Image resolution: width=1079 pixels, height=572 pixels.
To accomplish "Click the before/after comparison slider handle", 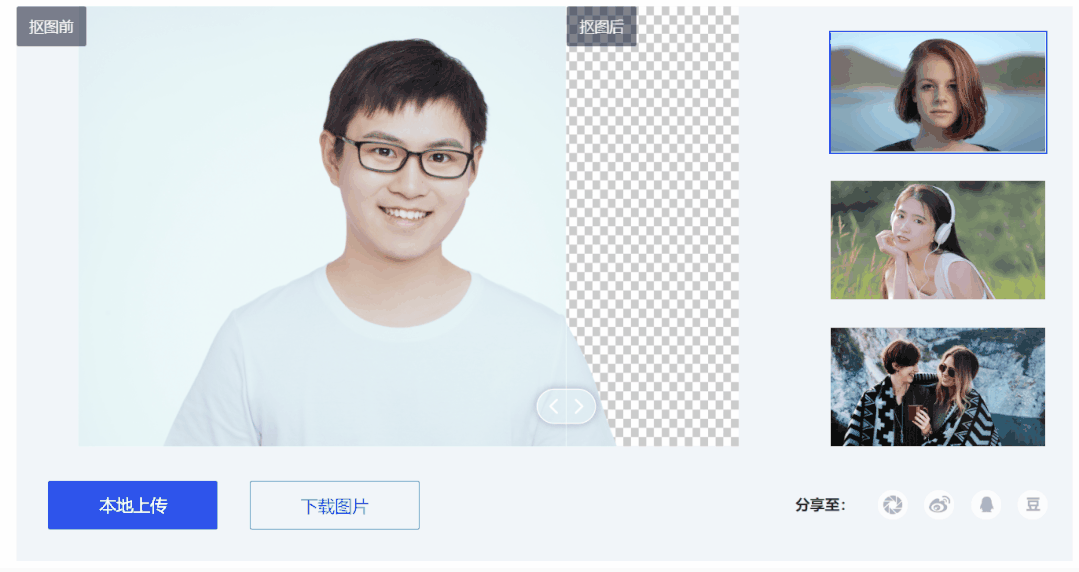I will click(x=566, y=407).
